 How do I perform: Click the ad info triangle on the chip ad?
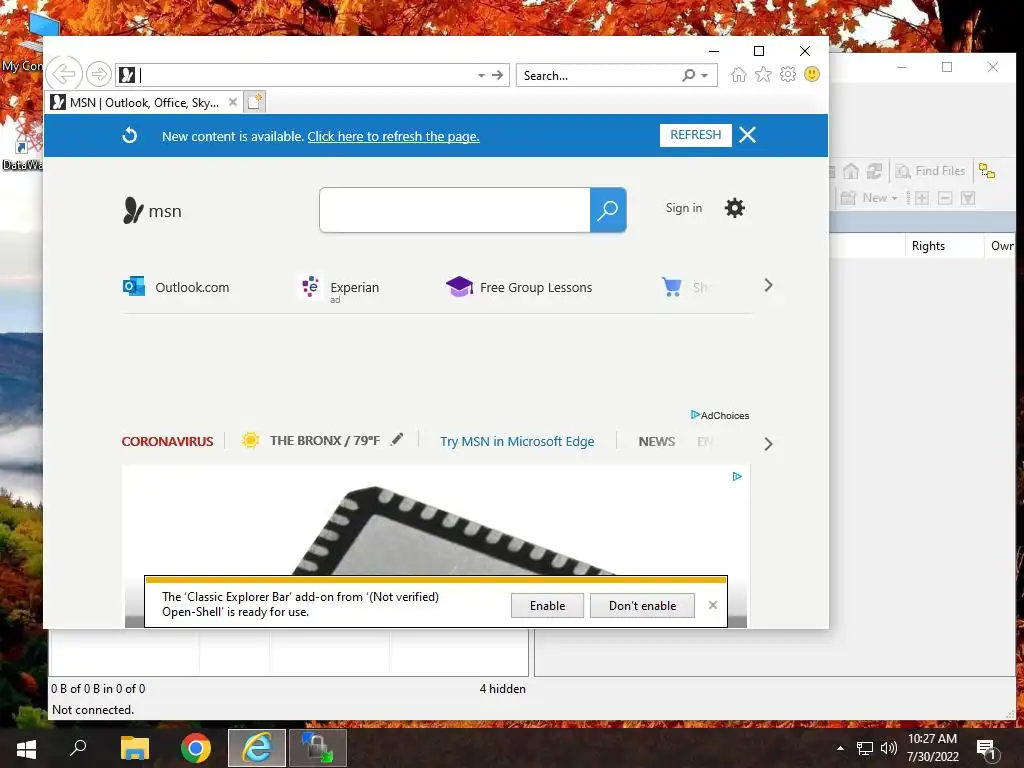737,477
